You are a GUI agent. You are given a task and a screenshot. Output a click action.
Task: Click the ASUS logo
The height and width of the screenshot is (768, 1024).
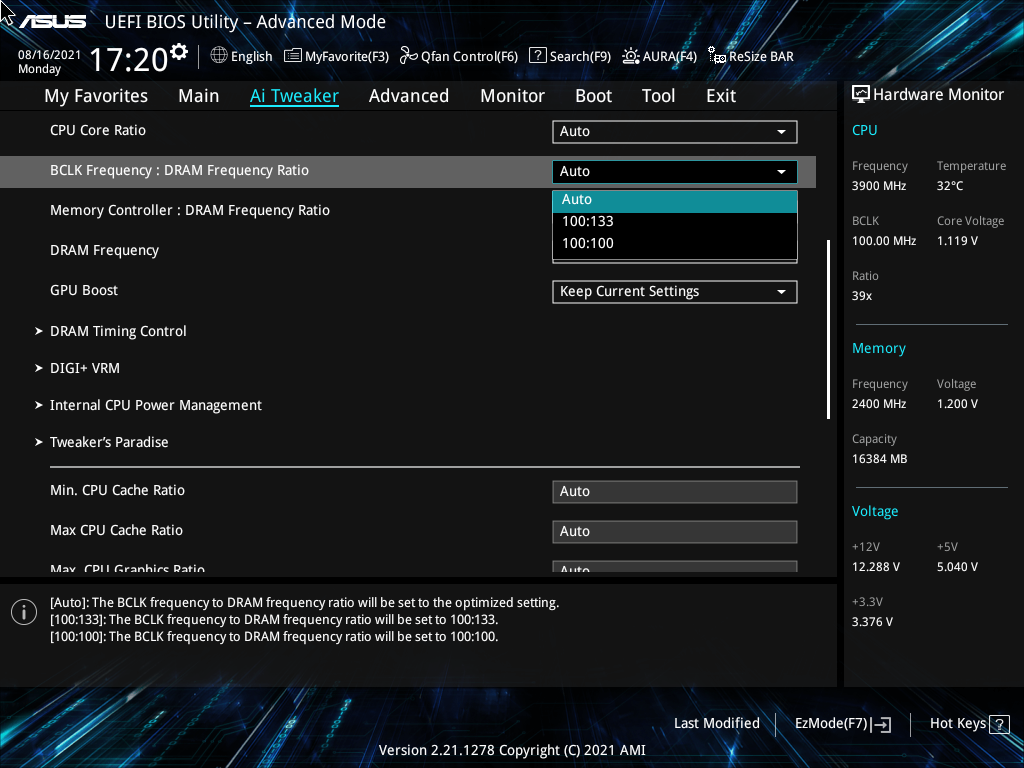pos(52,22)
